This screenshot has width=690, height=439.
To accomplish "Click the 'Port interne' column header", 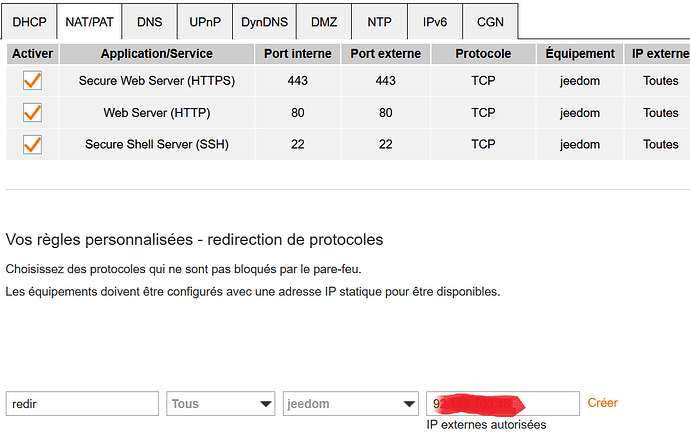I will [x=297, y=53].
